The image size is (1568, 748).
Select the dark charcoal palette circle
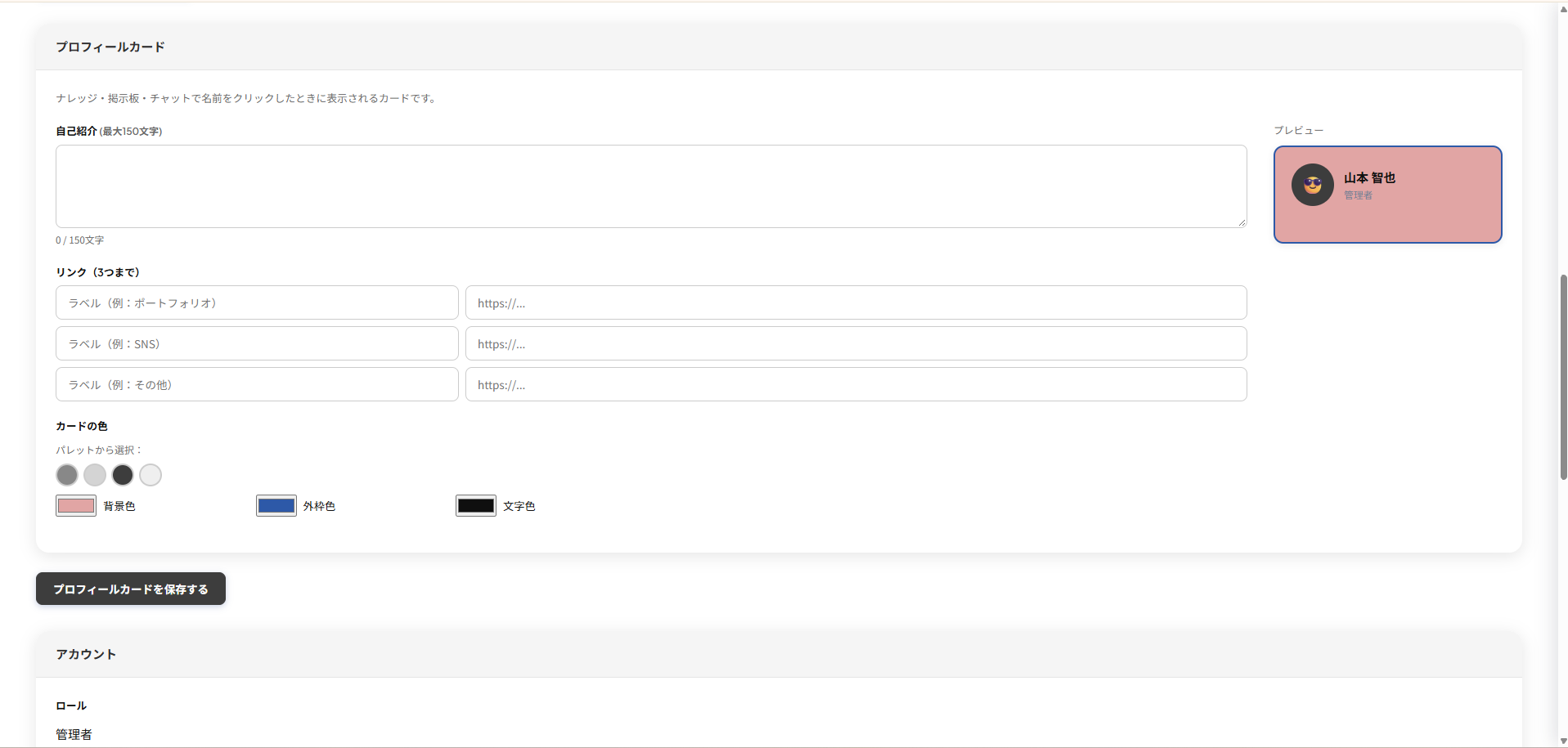click(x=123, y=475)
